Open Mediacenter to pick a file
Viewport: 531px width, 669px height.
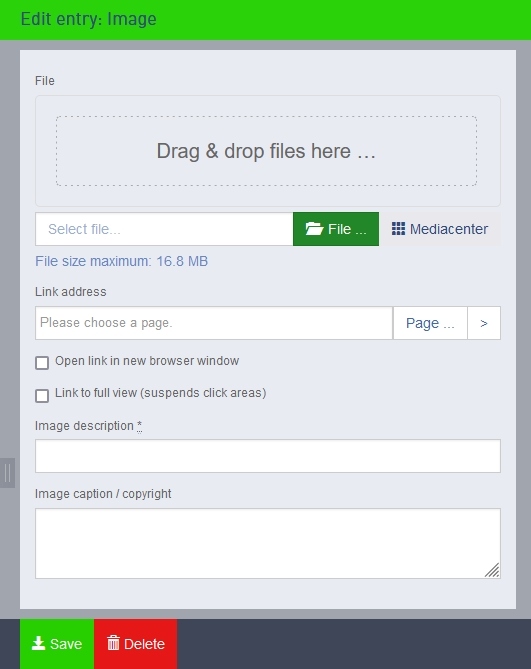tap(440, 229)
